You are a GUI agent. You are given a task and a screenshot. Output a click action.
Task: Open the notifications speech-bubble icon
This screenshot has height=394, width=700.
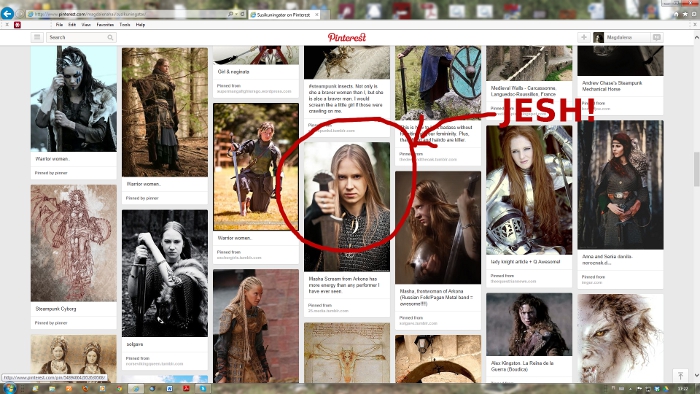pos(657,37)
